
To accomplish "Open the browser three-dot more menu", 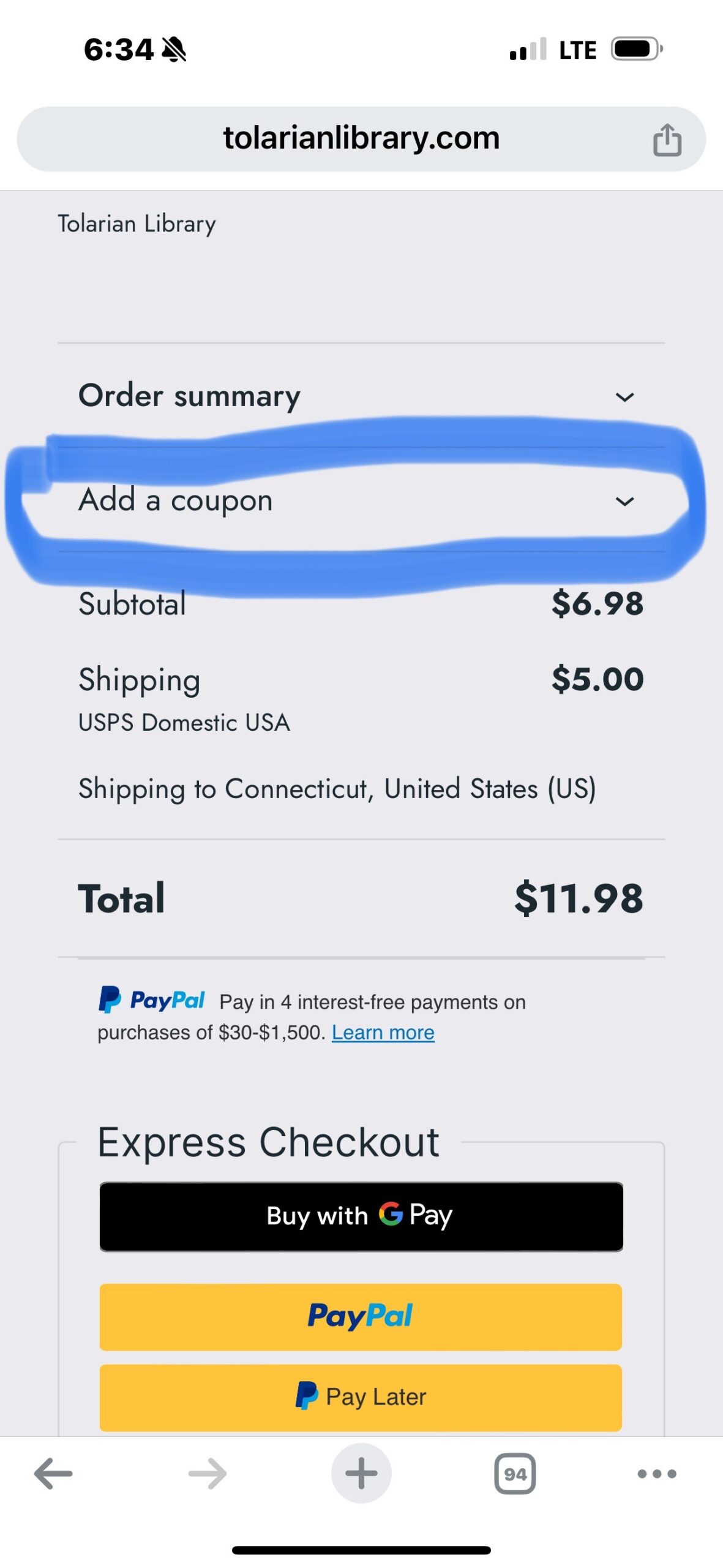I will click(x=656, y=1473).
